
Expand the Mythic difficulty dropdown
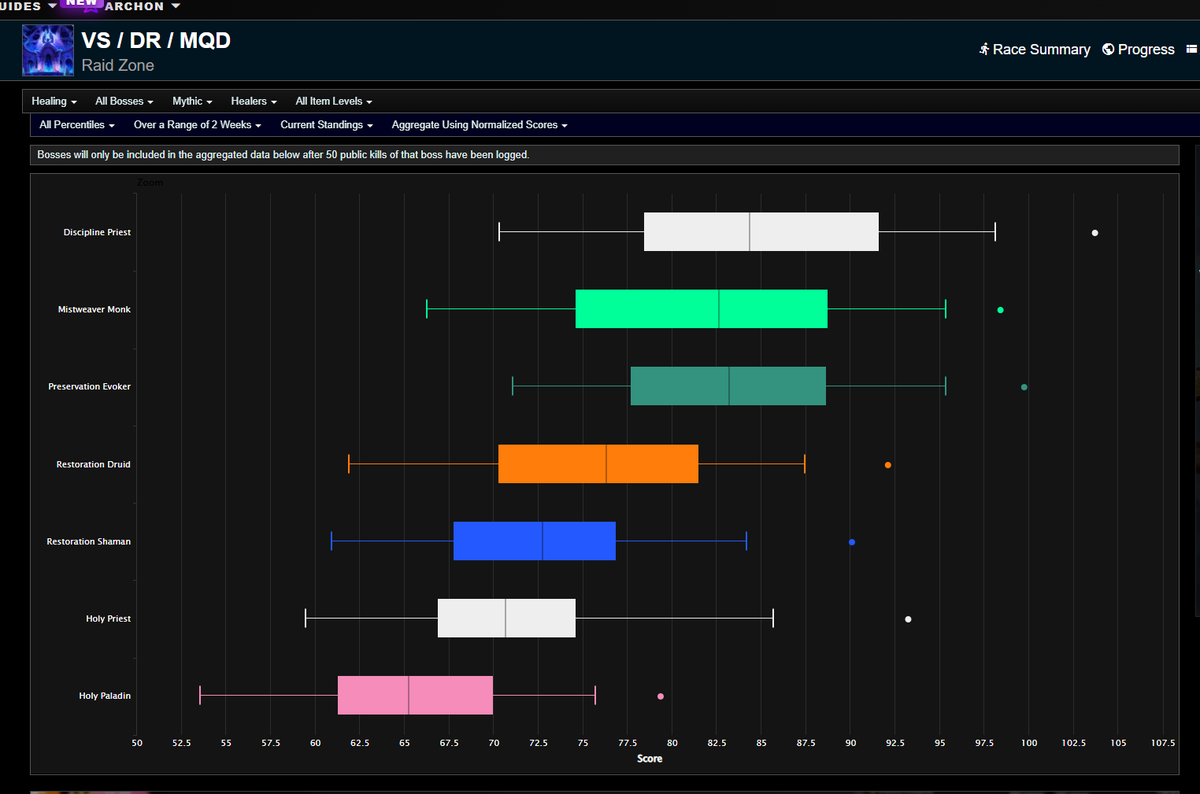pos(192,101)
